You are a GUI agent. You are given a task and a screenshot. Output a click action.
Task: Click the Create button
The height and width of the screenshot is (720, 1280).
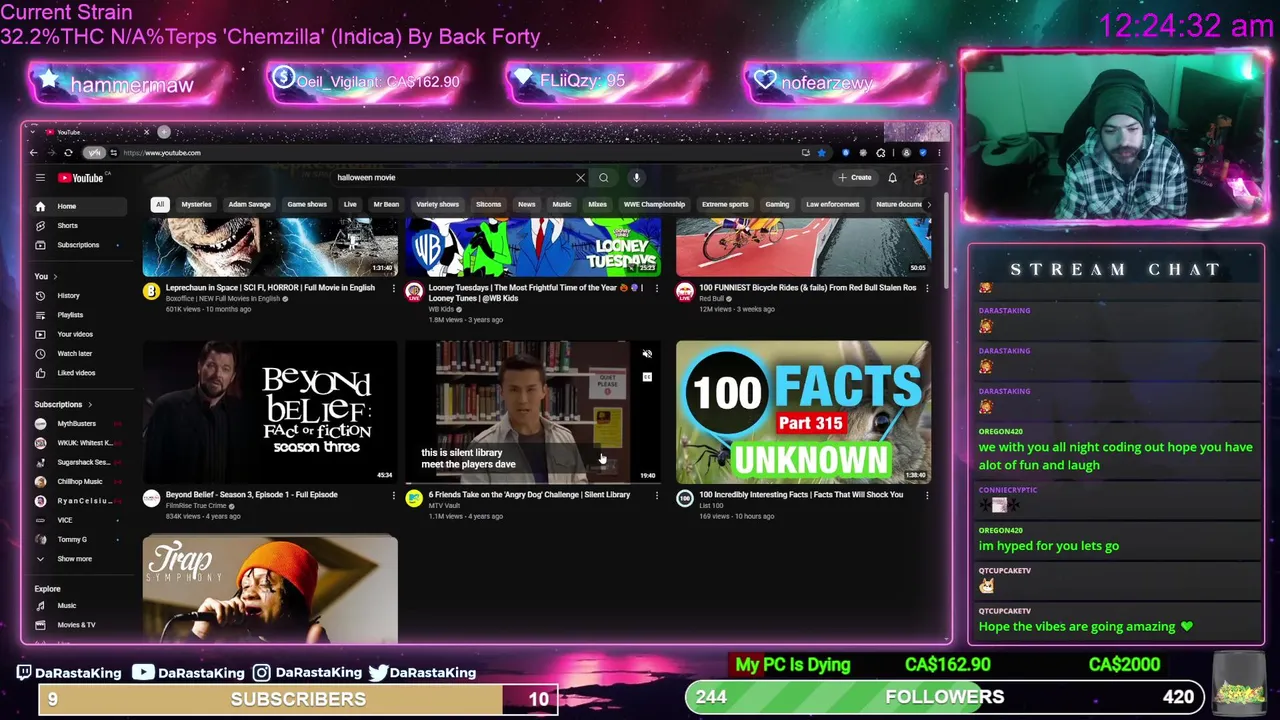[855, 178]
